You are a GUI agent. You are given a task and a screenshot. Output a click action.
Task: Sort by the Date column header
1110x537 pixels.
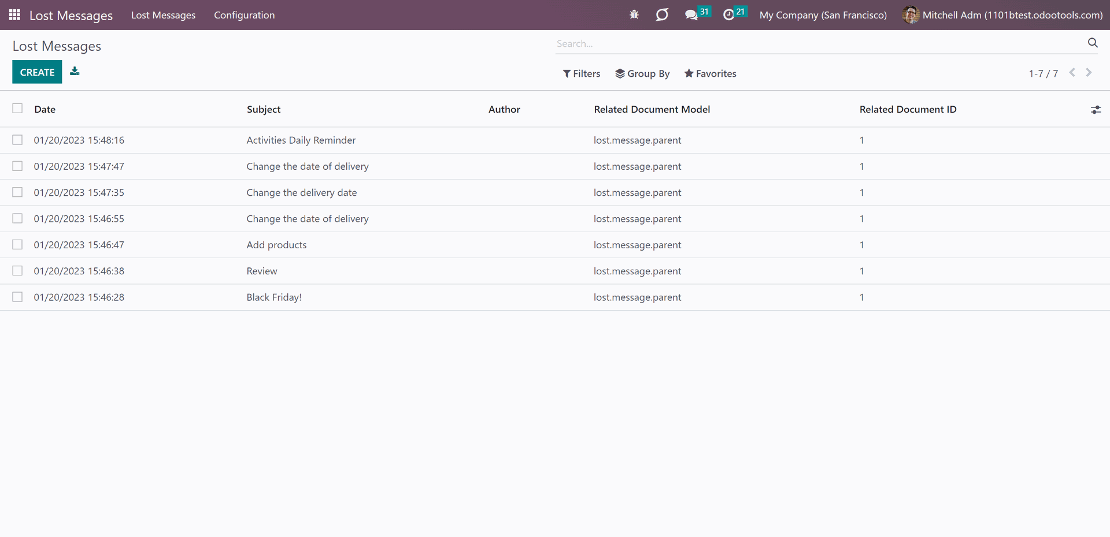tap(45, 110)
